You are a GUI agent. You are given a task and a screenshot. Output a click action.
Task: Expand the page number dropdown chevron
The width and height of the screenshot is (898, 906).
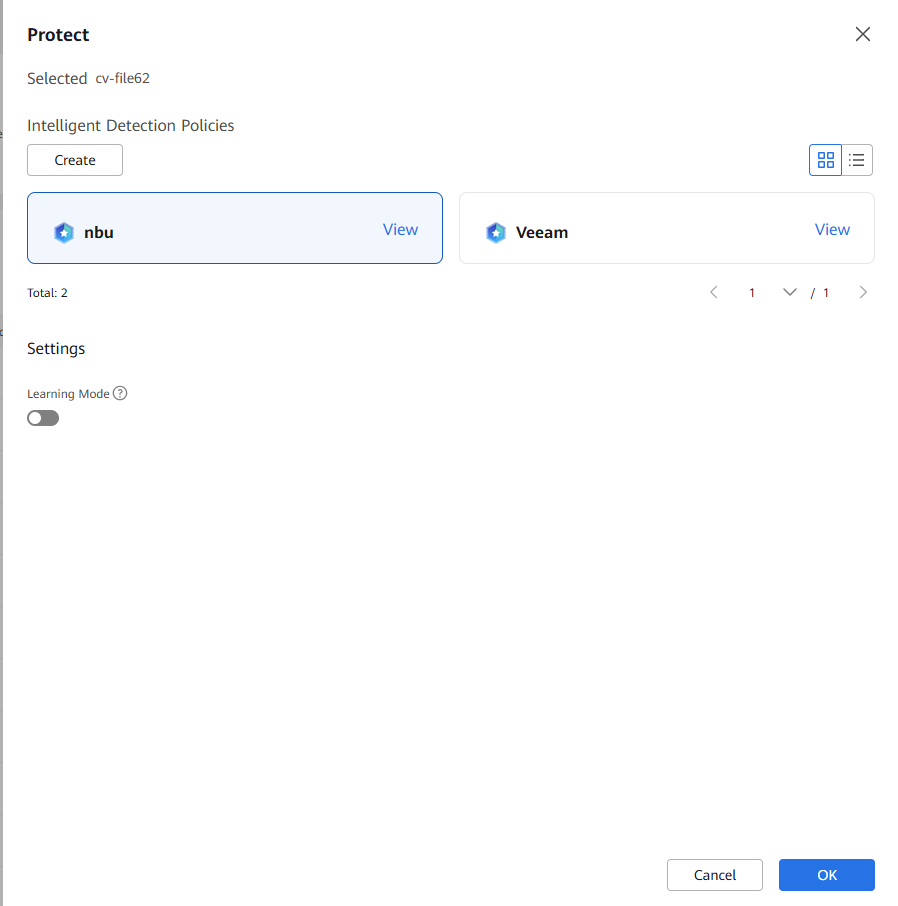pyautogui.click(x=790, y=293)
